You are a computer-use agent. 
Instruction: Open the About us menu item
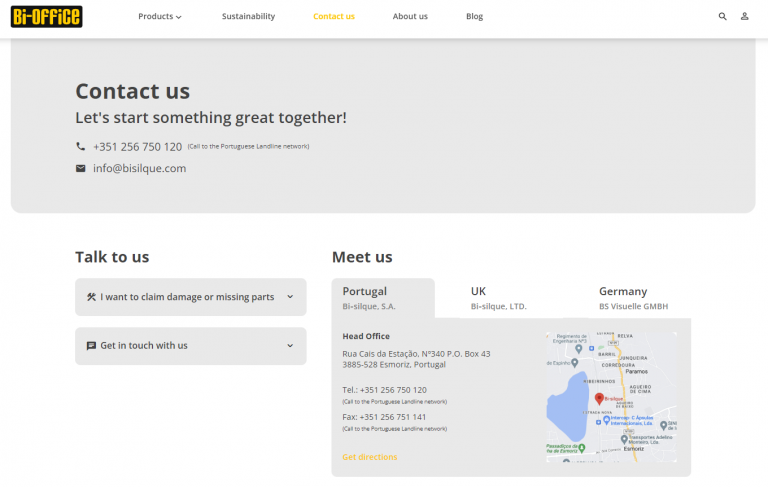coord(410,16)
